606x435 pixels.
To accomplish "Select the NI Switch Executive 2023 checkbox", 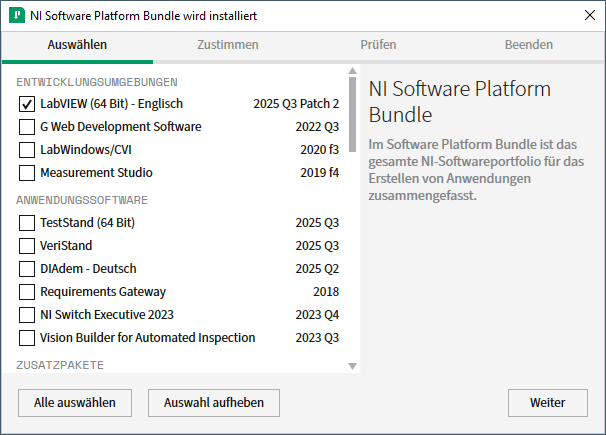I will tap(27, 315).
